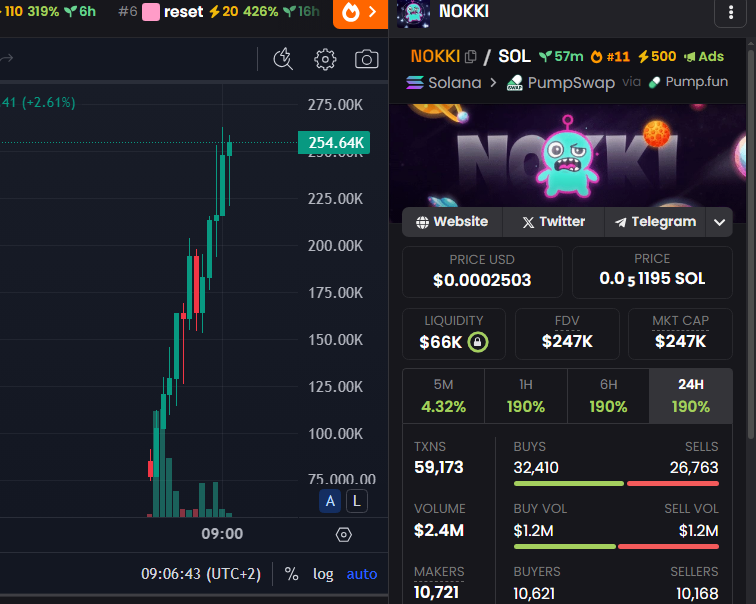The image size is (756, 604).
Task: Toggle the auto scale mode
Action: tap(362, 574)
